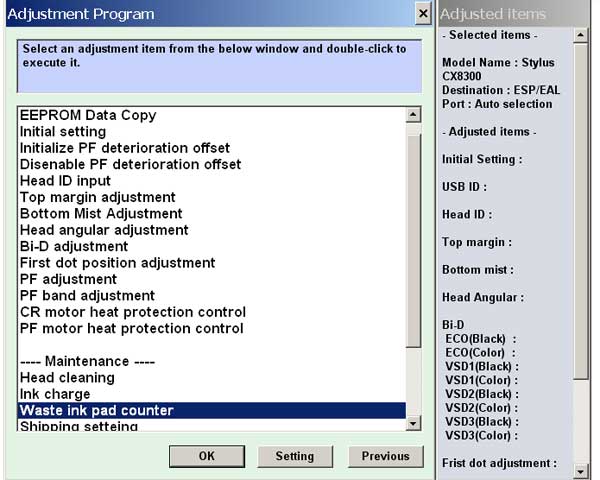Click Destination : ESP/EAL in side panel
The width and height of the screenshot is (600, 480).
click(x=501, y=90)
